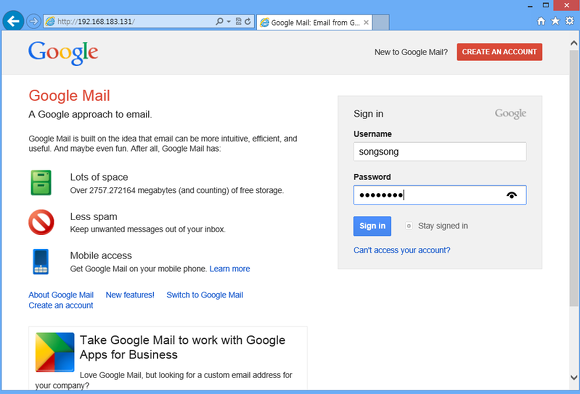Click the Google Mail red heading
Screen dimensions: 580x394
[x=69, y=96]
